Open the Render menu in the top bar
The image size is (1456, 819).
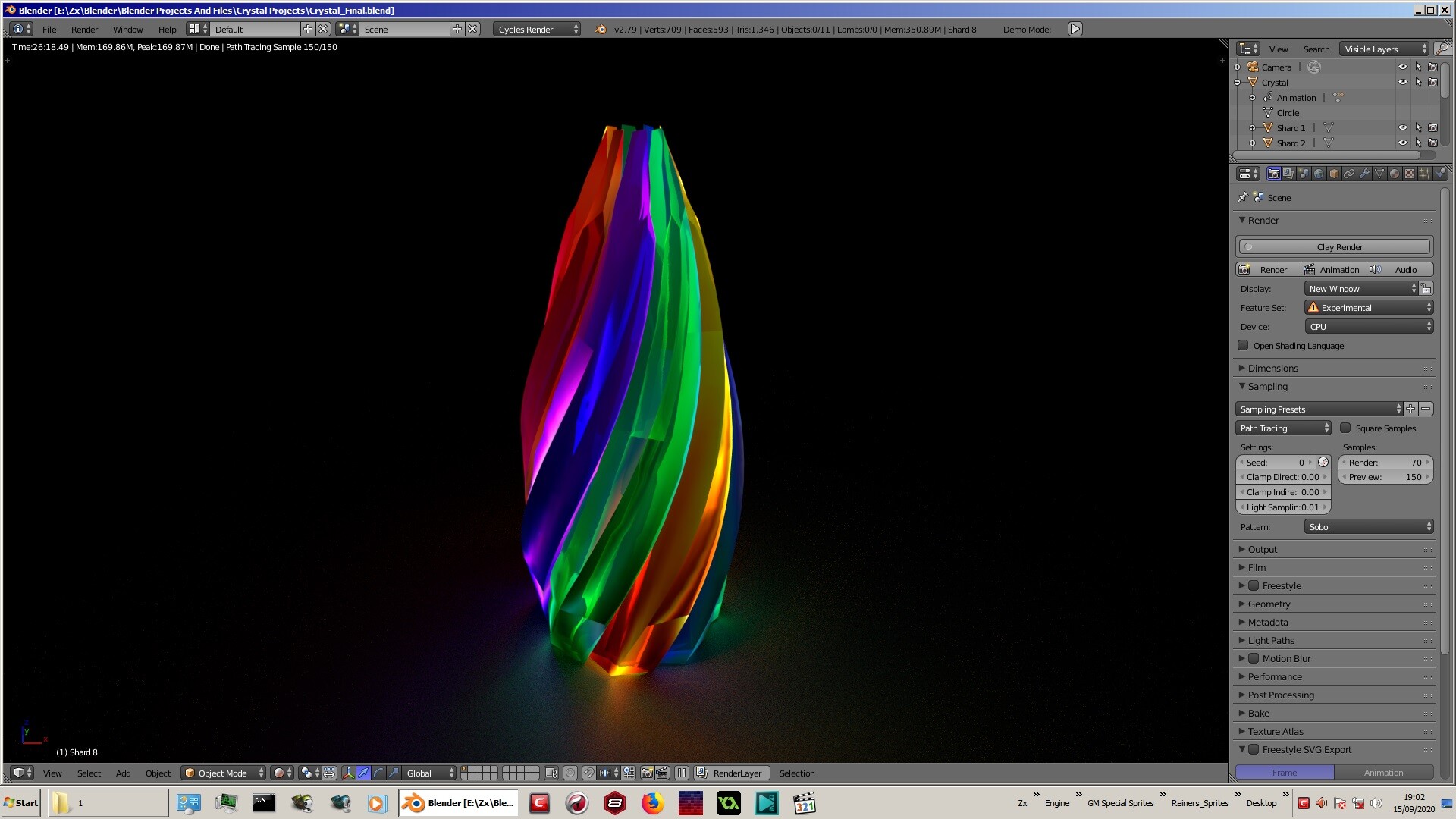click(84, 29)
